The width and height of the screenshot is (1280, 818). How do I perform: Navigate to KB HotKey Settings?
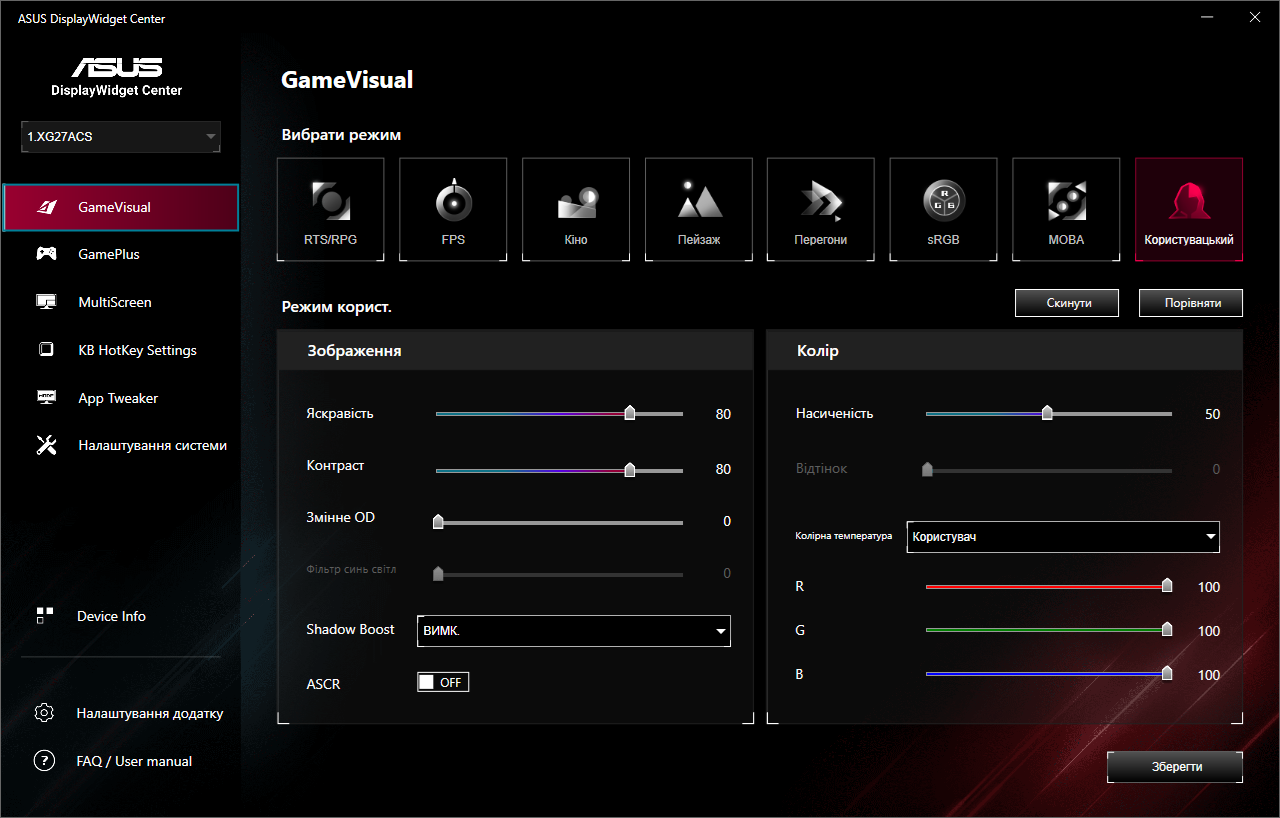click(x=121, y=350)
